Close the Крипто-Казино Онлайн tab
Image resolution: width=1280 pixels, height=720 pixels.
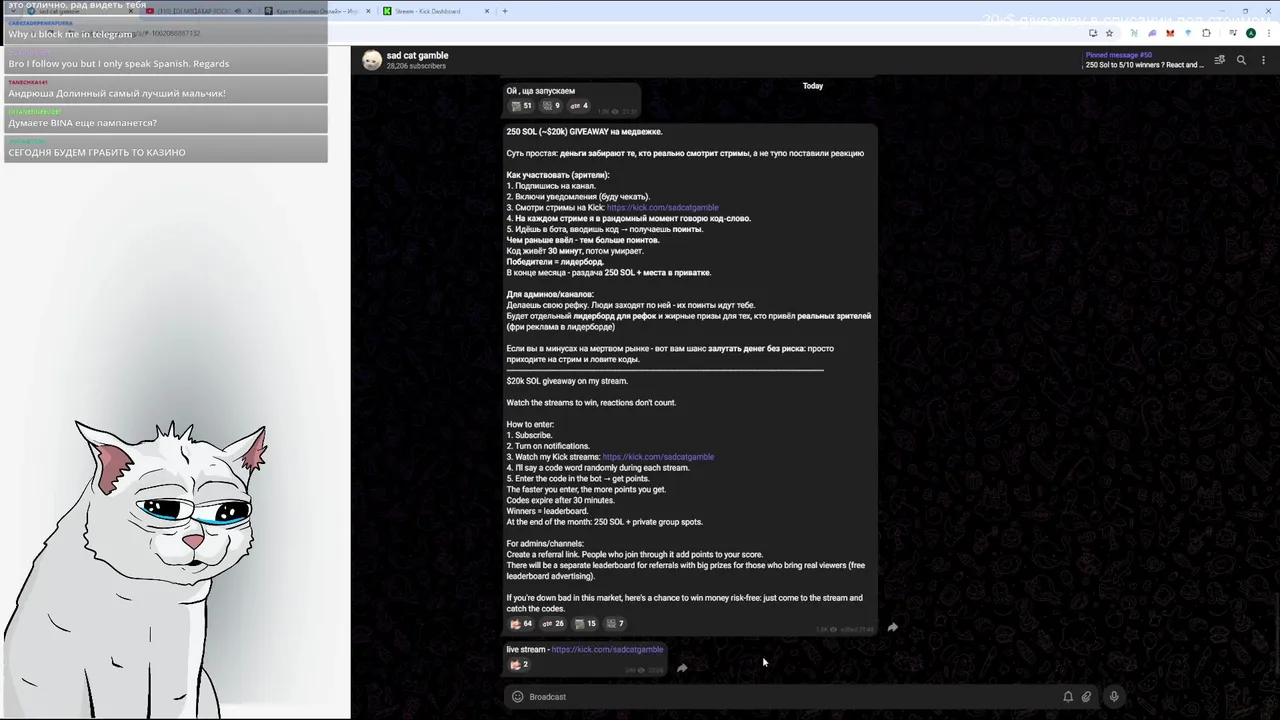click(x=368, y=11)
